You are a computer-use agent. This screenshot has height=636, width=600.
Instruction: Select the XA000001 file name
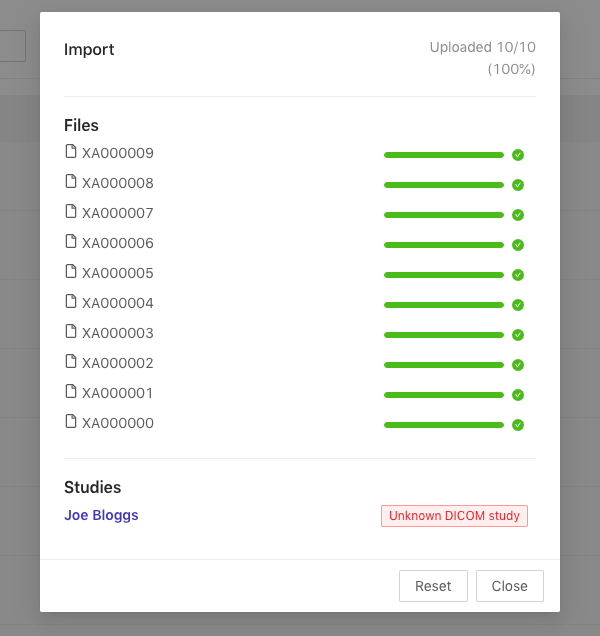[117, 393]
